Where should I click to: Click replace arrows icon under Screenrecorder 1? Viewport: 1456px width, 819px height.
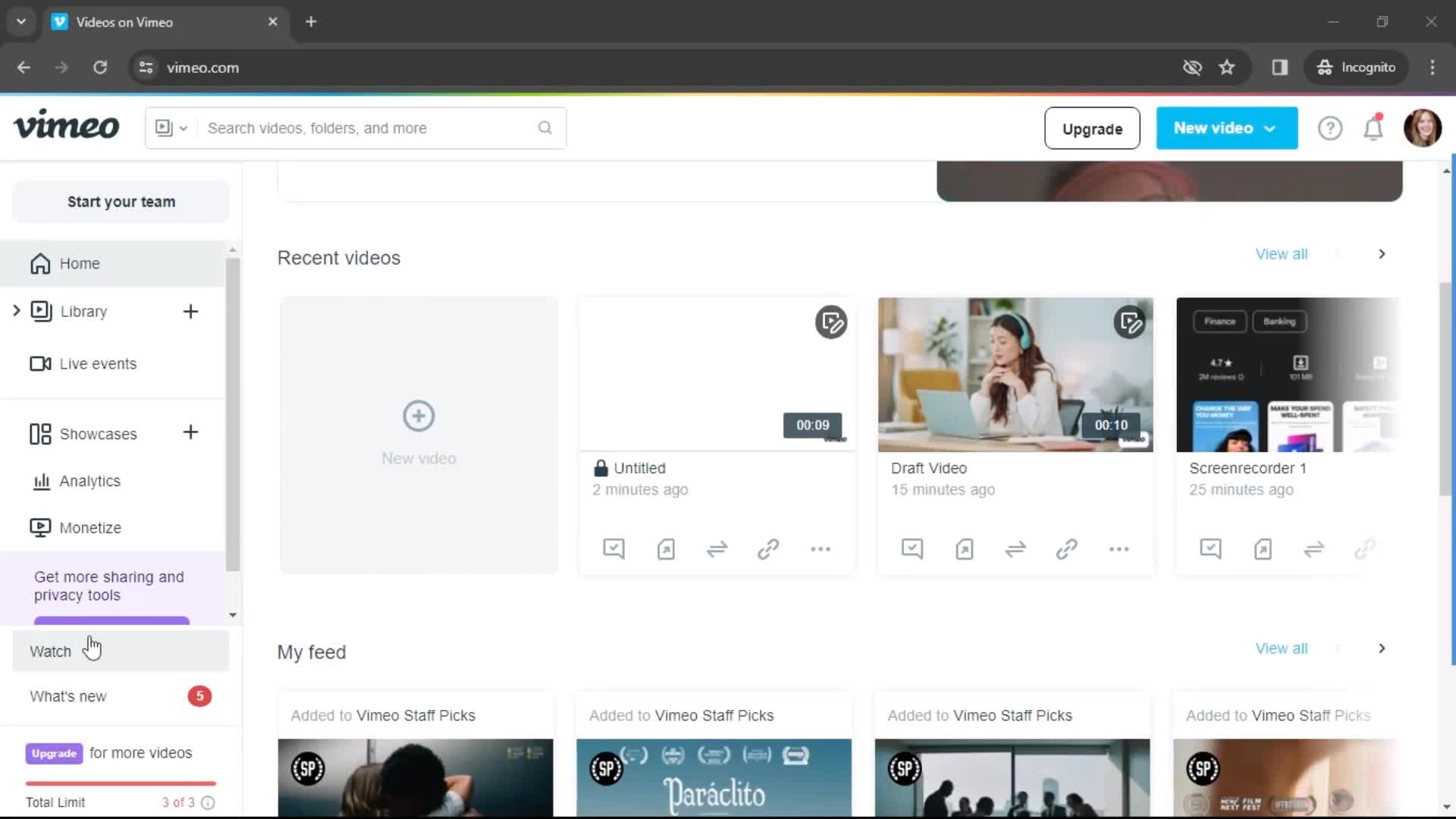[1314, 548]
